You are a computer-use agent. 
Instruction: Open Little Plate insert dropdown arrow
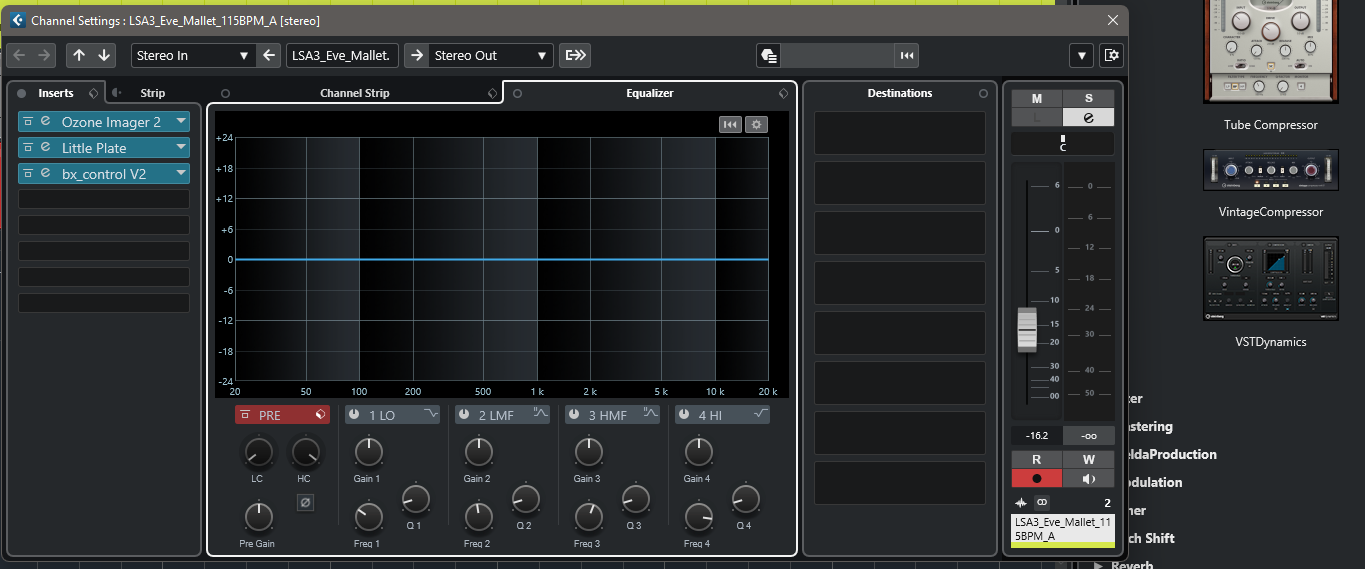[x=181, y=147]
